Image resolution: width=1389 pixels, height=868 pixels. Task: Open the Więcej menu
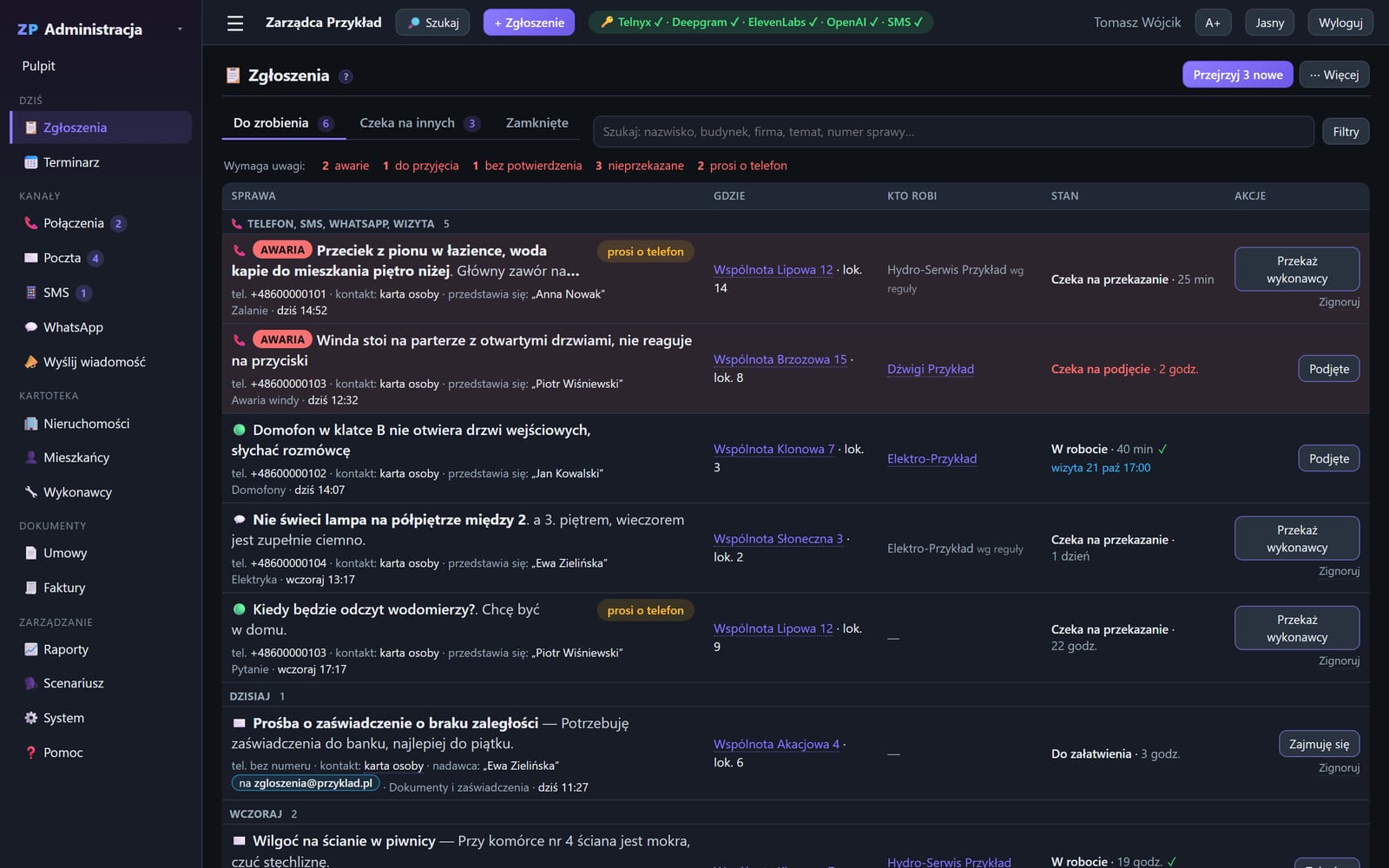[1334, 75]
